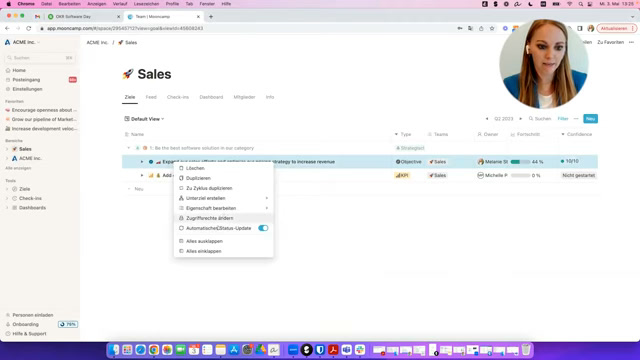The width and height of the screenshot is (640, 360).
Task: Open Eigenschaft bearbeiten submenu
Action: [x=223, y=208]
